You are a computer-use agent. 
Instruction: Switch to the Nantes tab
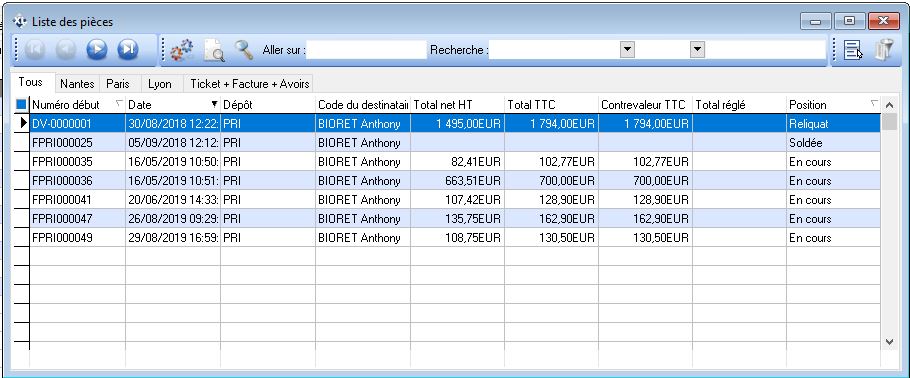point(77,84)
